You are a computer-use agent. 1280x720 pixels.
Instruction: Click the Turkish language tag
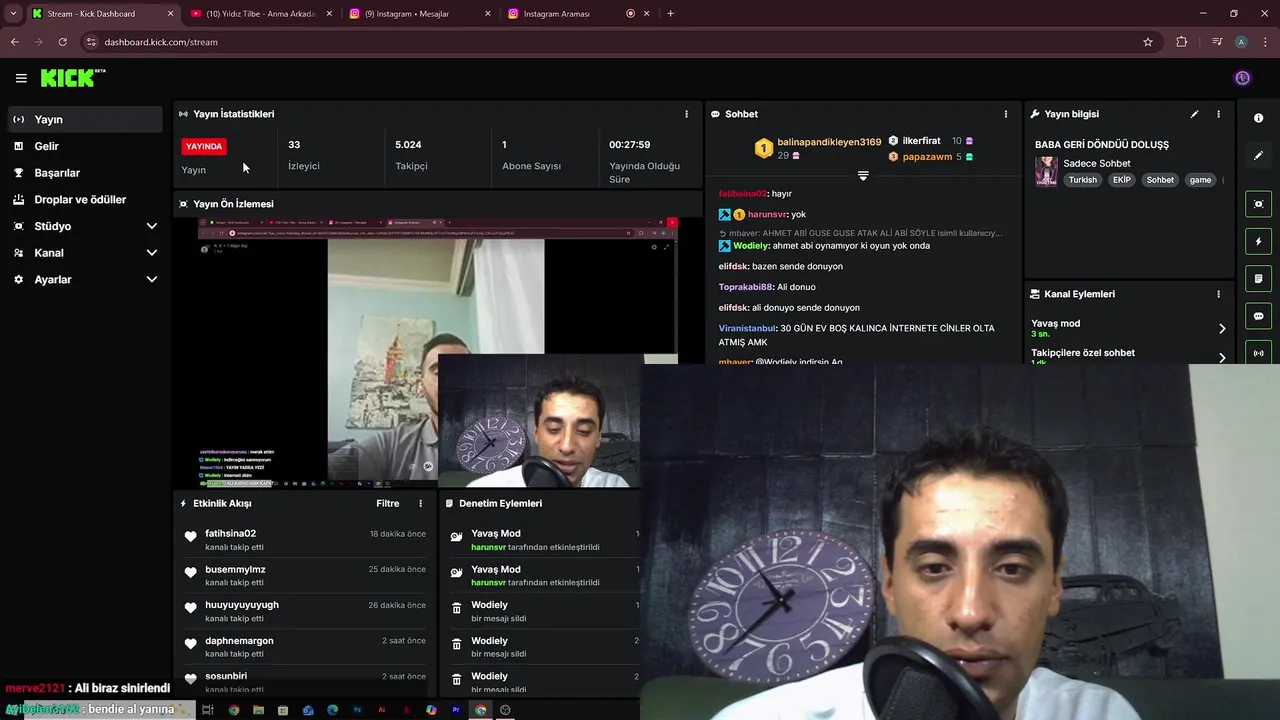point(1082,180)
